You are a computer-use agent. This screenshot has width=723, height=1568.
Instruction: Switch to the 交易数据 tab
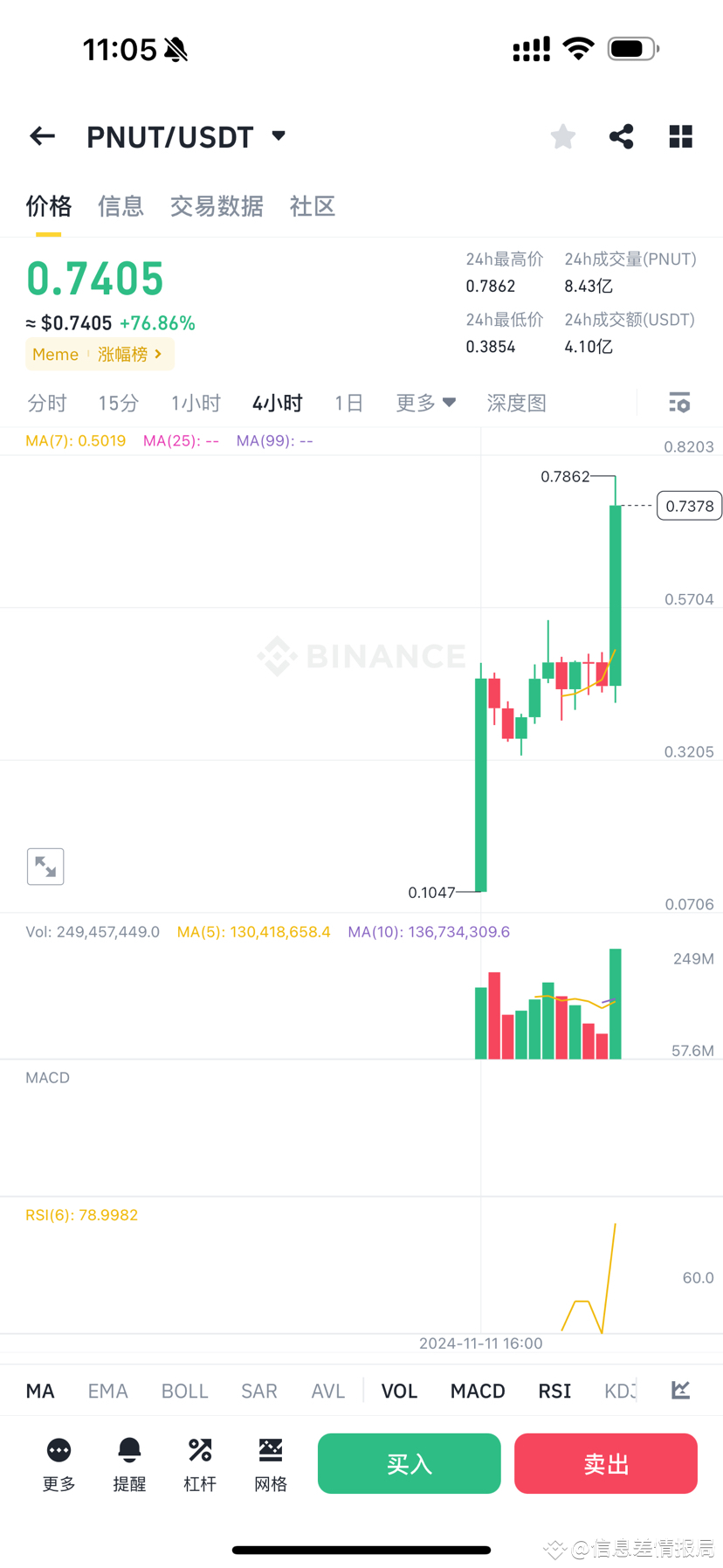pyautogui.click(x=217, y=206)
